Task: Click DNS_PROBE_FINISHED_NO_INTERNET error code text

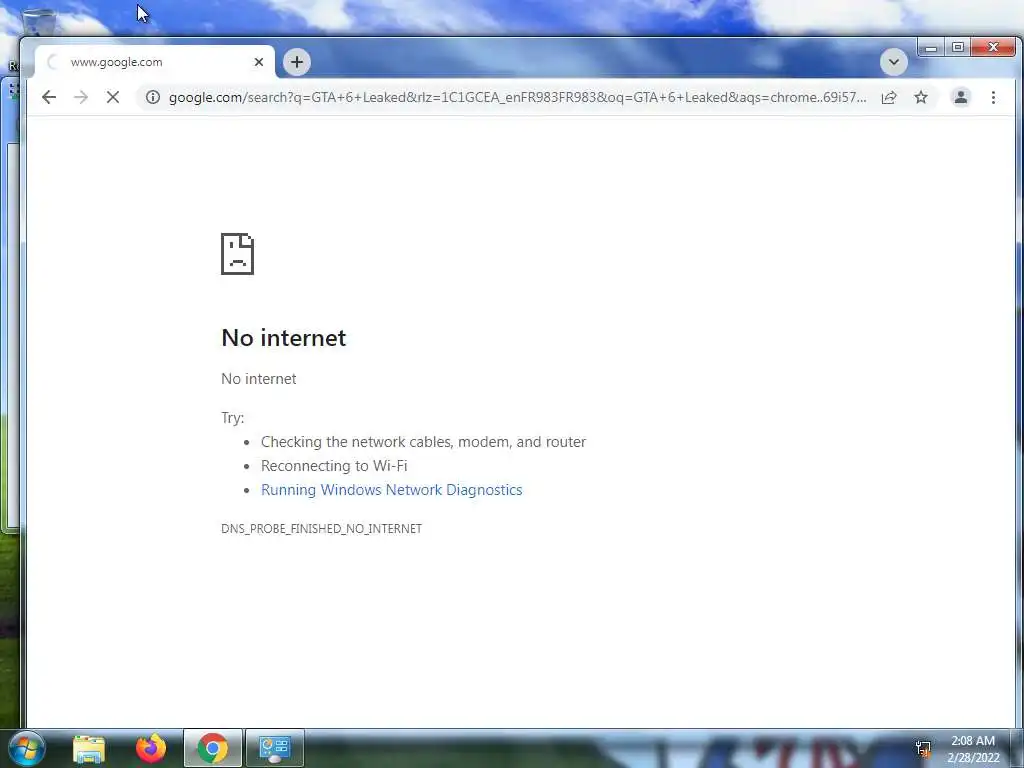Action: click(x=321, y=529)
